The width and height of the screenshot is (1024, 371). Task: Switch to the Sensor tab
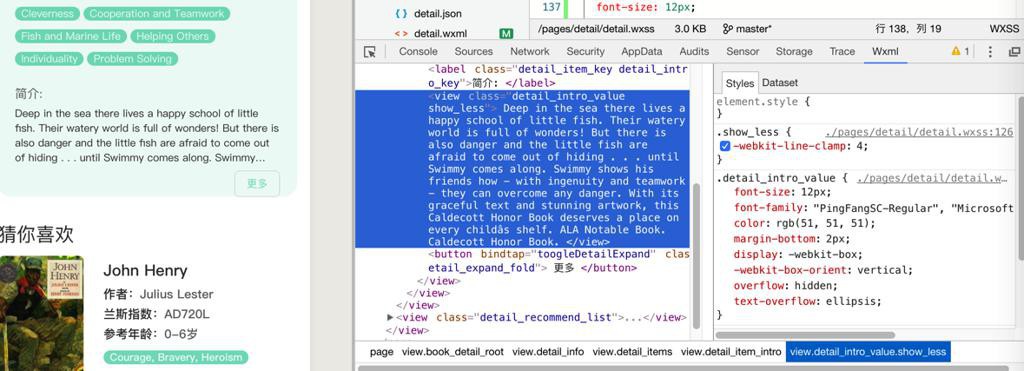point(743,52)
